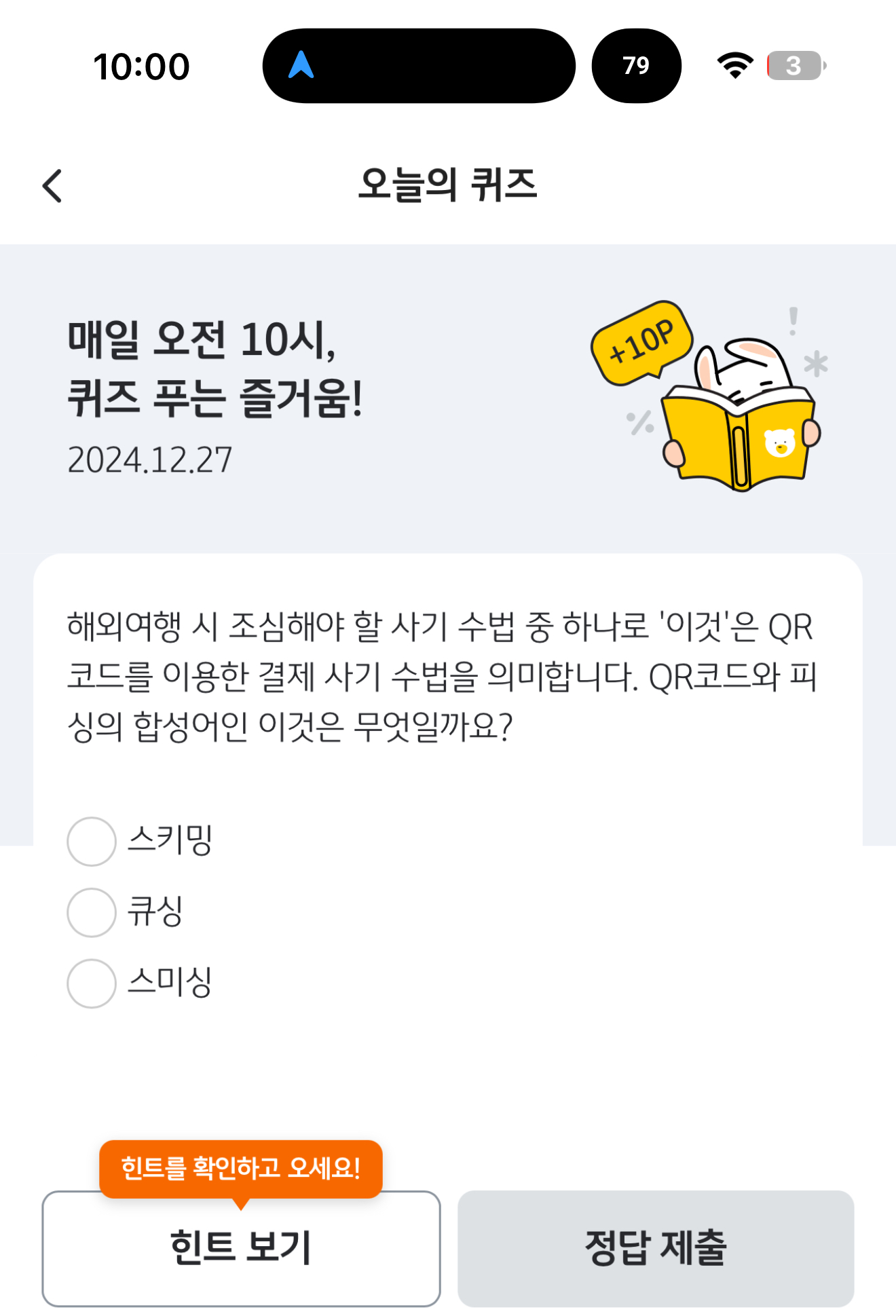Select the 스미싱 answer option
This screenshot has width=896, height=1316.
(141, 983)
